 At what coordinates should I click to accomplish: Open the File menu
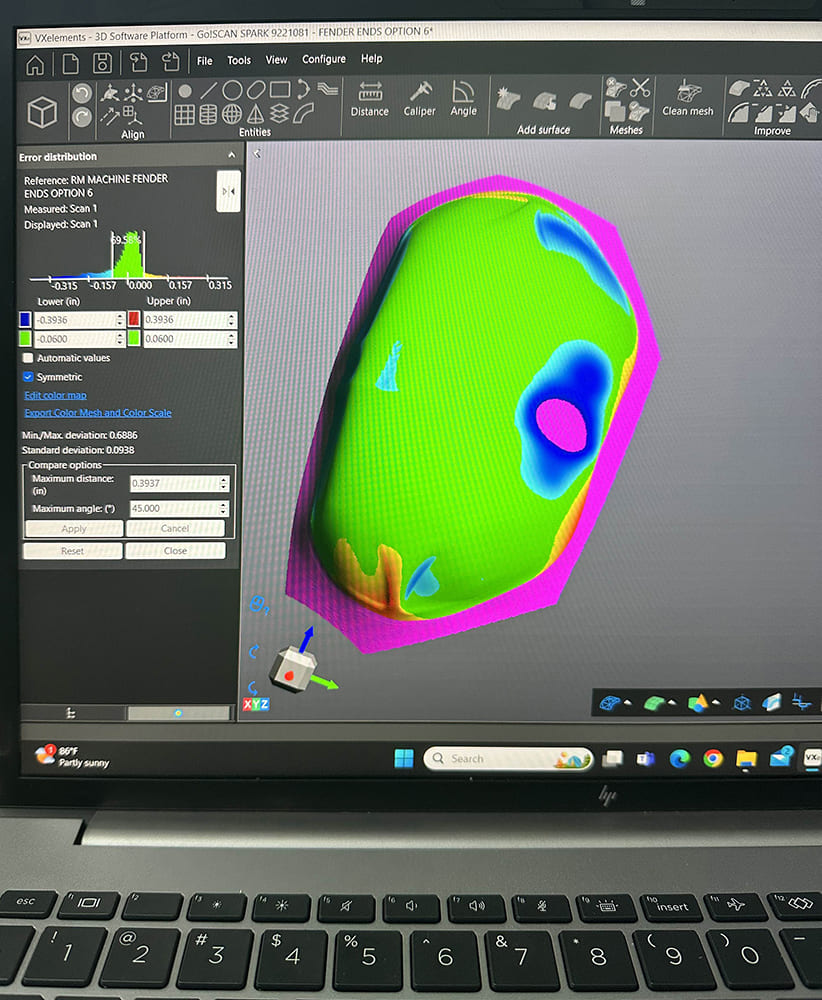tap(205, 61)
